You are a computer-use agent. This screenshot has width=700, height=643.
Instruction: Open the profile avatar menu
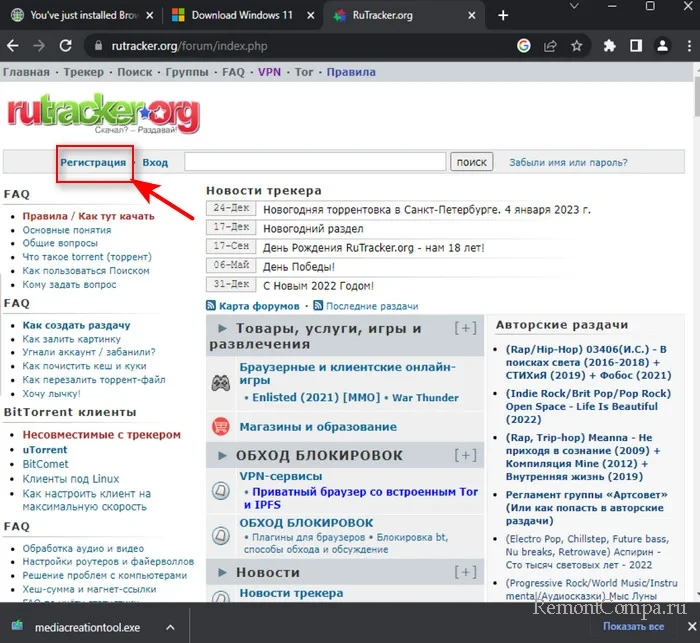(663, 46)
